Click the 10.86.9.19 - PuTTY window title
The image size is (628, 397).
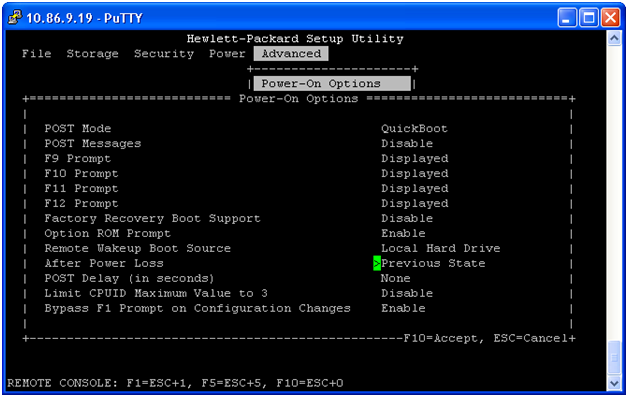(84, 18)
